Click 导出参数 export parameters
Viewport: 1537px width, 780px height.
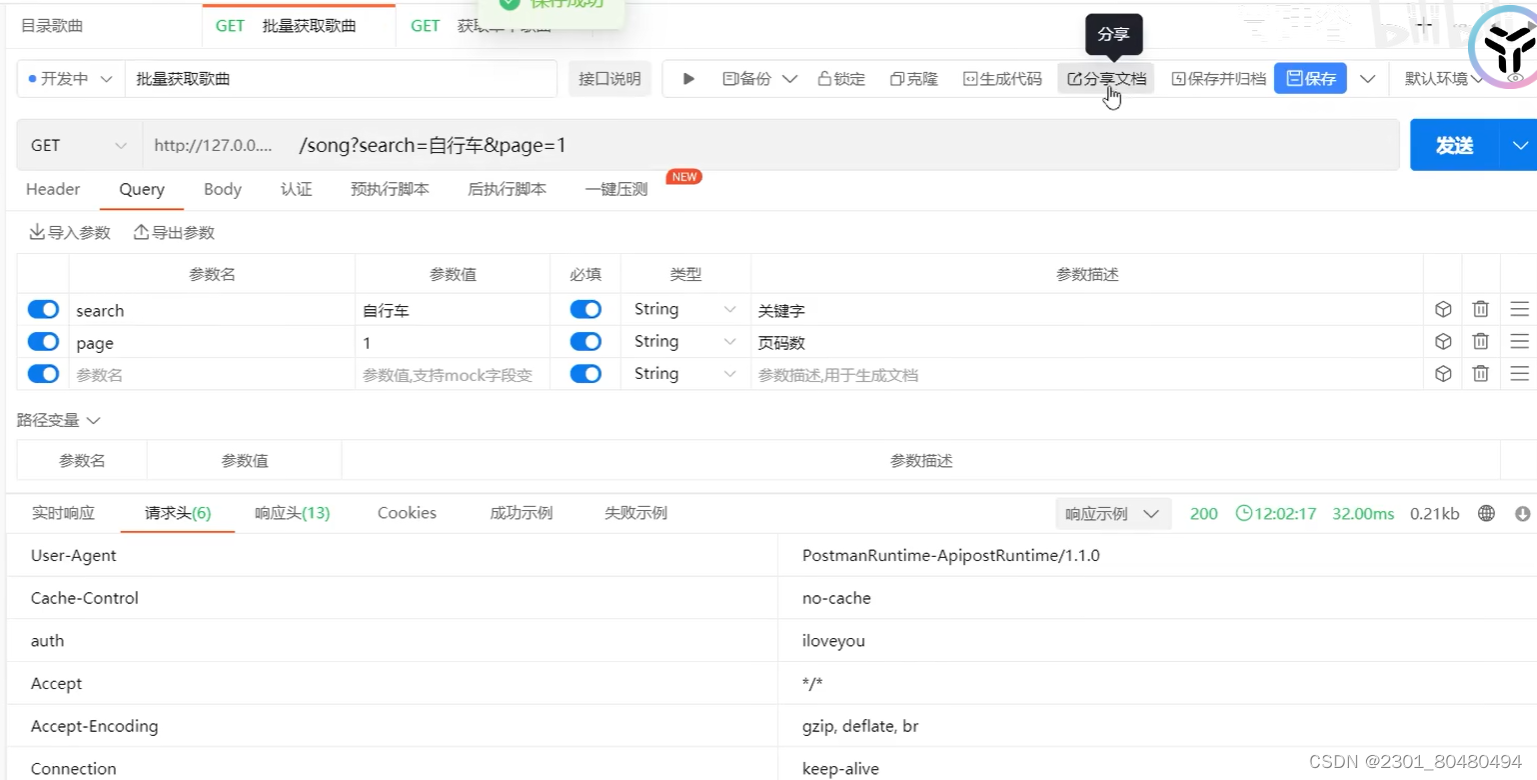point(174,232)
